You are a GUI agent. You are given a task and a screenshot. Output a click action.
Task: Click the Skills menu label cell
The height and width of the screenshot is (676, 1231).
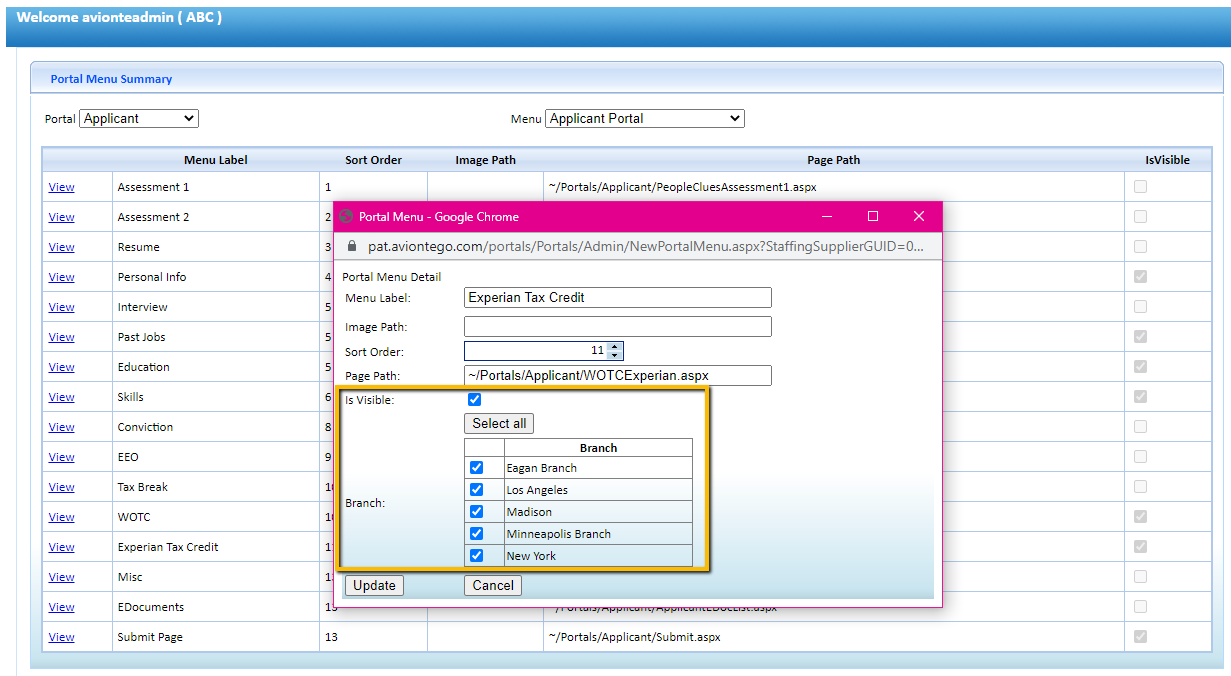[x=216, y=397]
